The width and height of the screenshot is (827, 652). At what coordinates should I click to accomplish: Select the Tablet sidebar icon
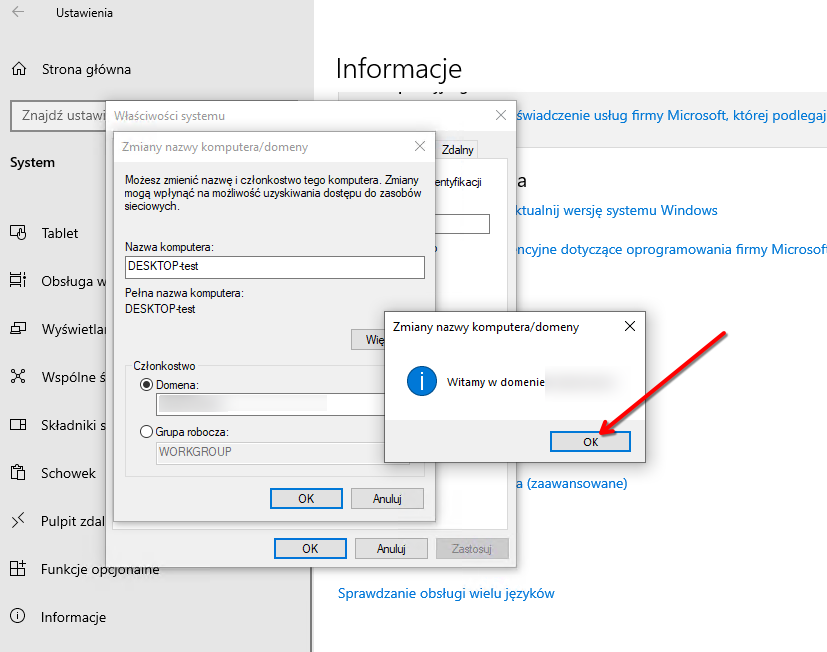point(18,233)
